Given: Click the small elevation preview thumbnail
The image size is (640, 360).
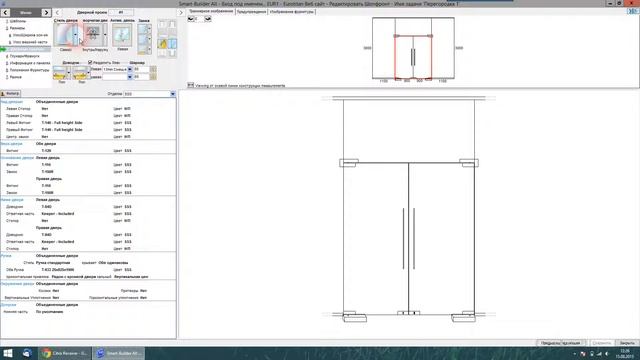Looking at the screenshot, I should point(413,48).
